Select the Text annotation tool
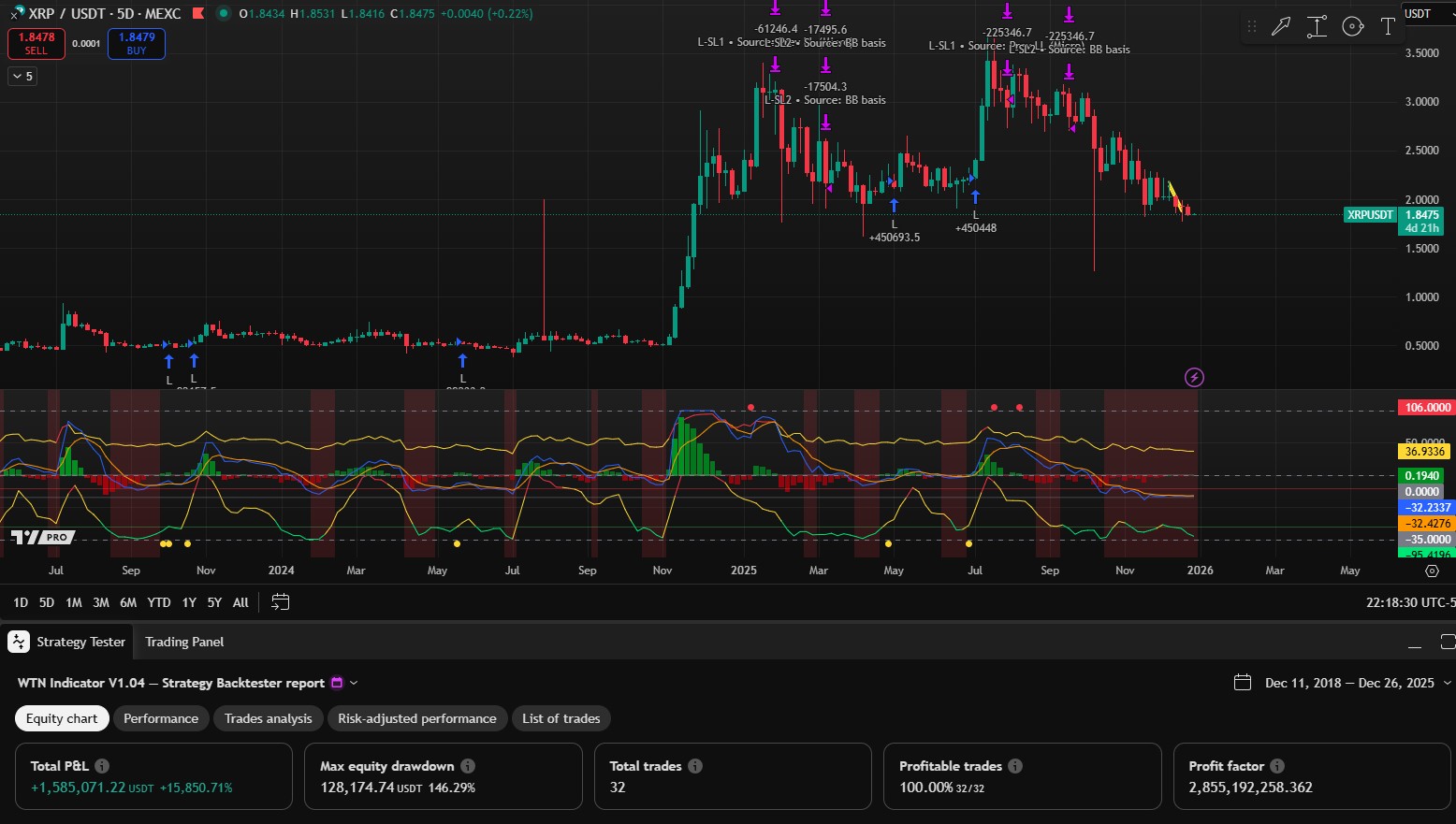Screen dimensions: 1456x824 point(1389,26)
